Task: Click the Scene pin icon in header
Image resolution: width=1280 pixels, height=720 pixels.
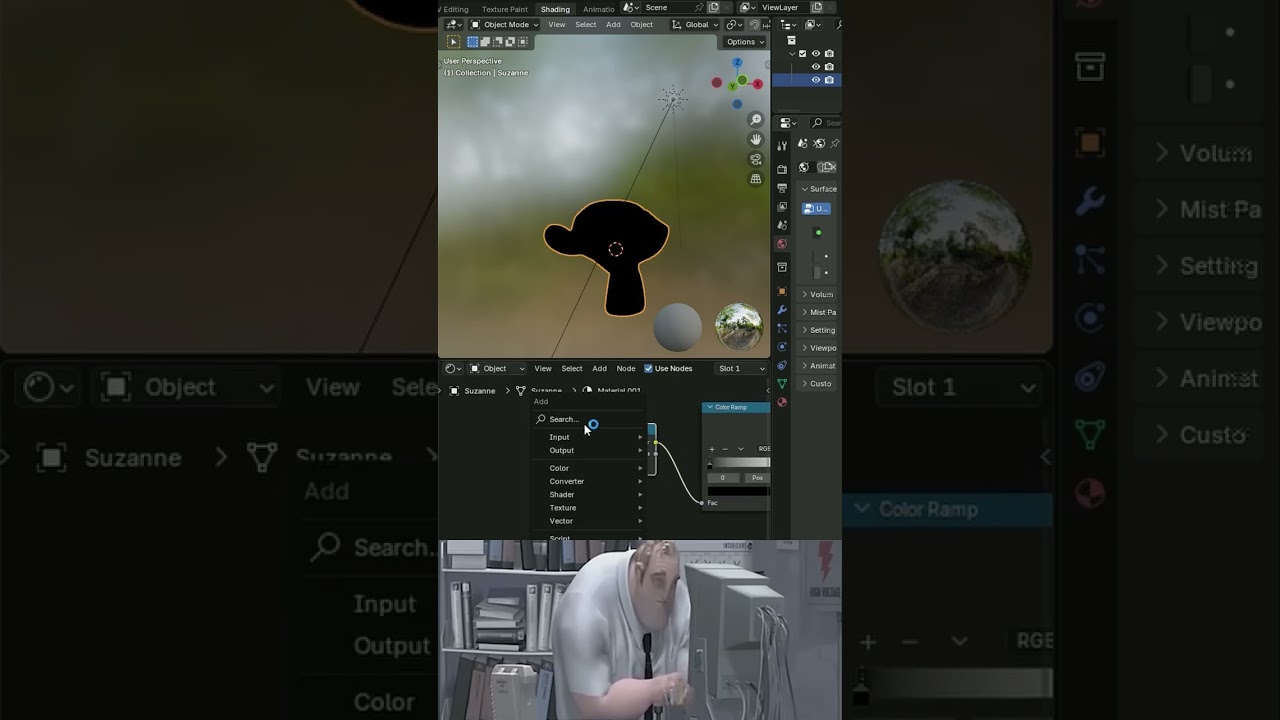Action: pyautogui.click(x=699, y=8)
